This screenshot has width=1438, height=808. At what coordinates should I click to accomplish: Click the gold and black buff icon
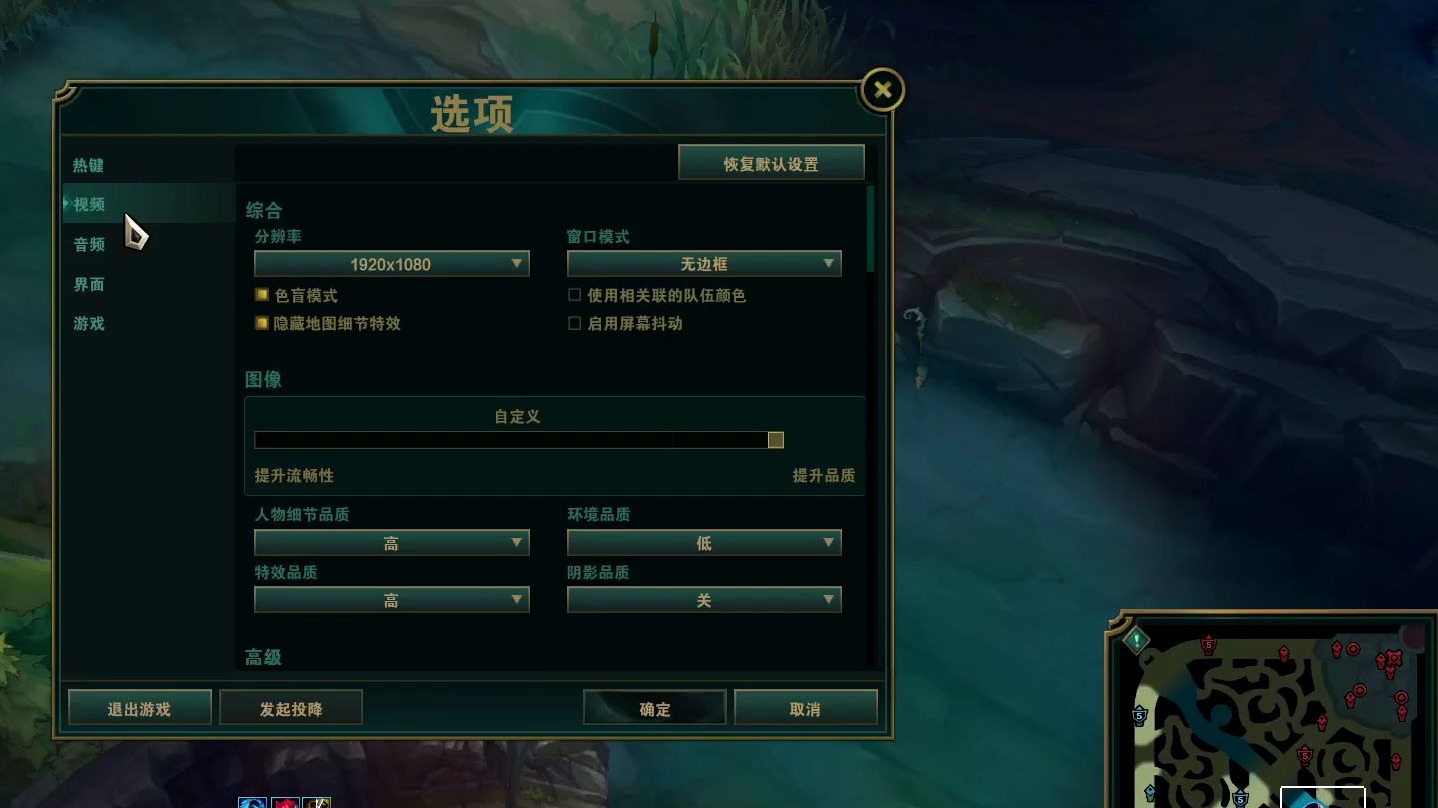pos(317,802)
